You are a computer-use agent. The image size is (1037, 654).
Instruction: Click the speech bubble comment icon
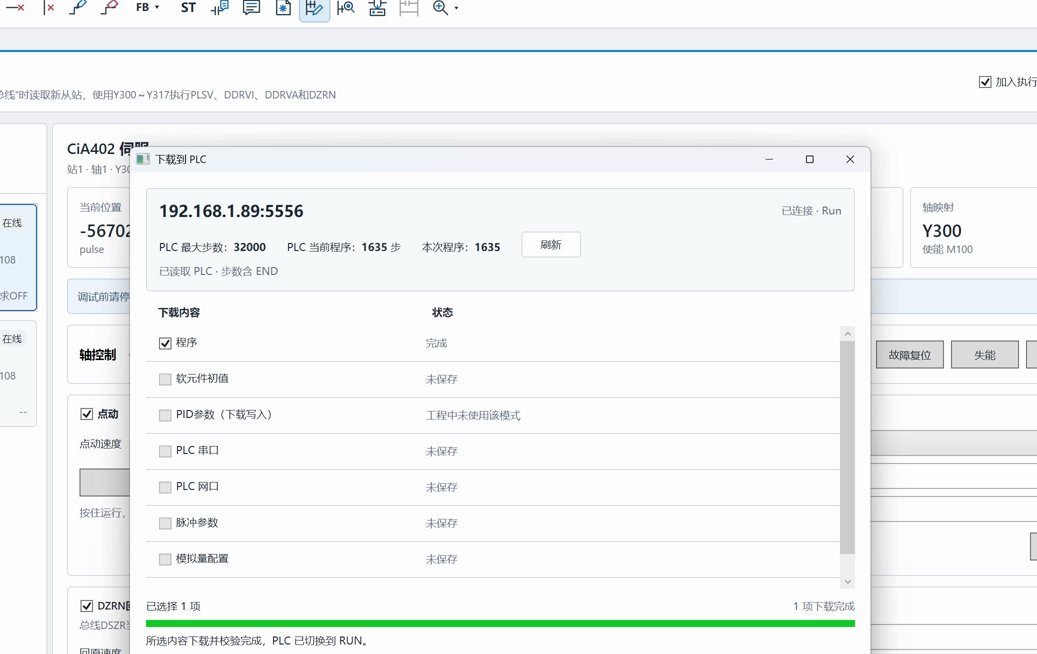coord(251,7)
